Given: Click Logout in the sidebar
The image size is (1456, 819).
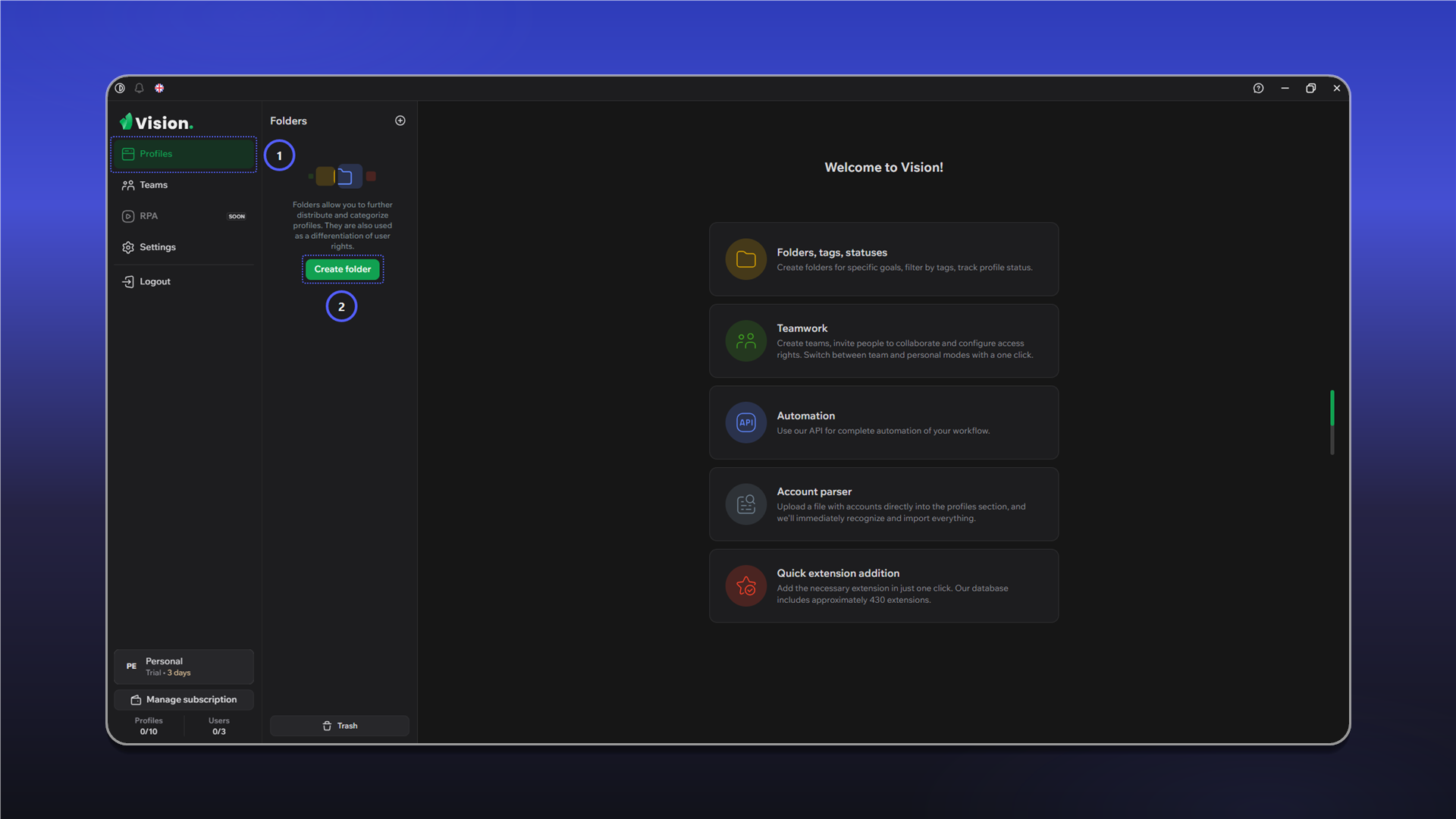Looking at the screenshot, I should point(184,281).
